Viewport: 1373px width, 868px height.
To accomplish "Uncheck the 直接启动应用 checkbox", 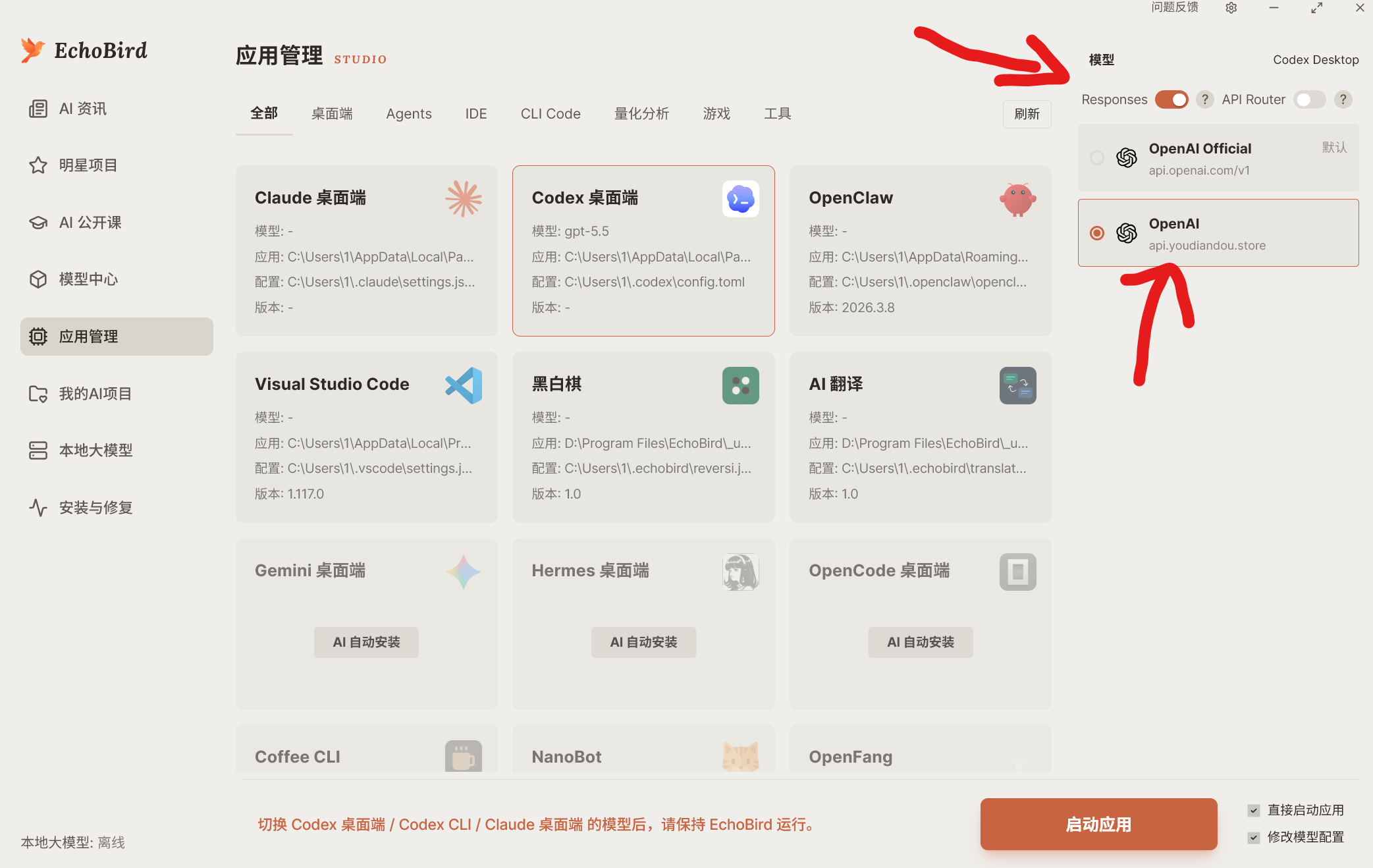I will point(1254,811).
